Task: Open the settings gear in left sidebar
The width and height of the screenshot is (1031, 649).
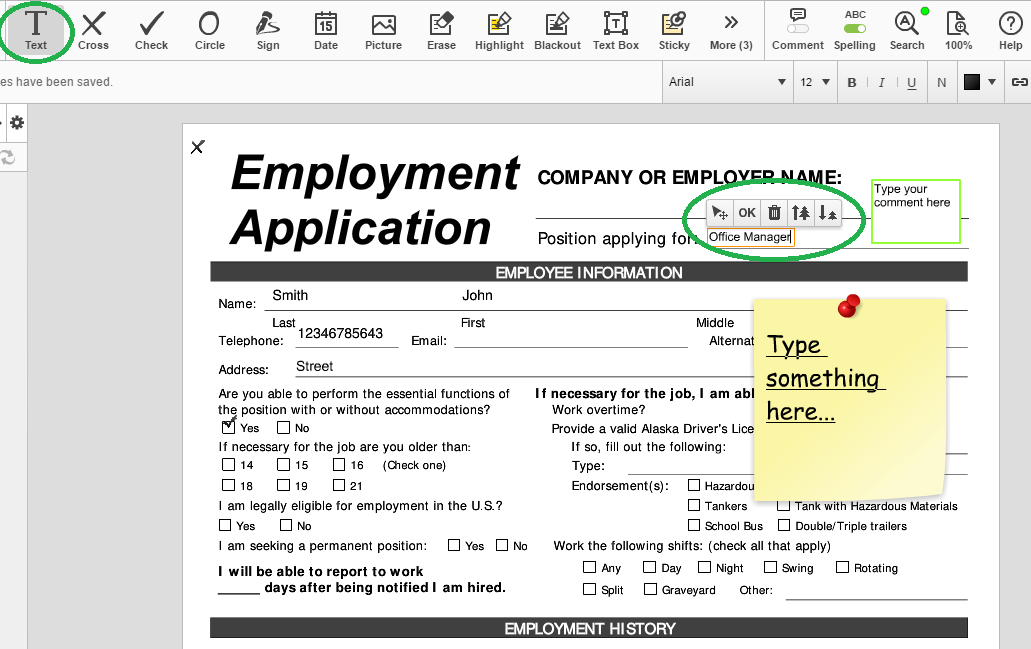Action: 17,122
